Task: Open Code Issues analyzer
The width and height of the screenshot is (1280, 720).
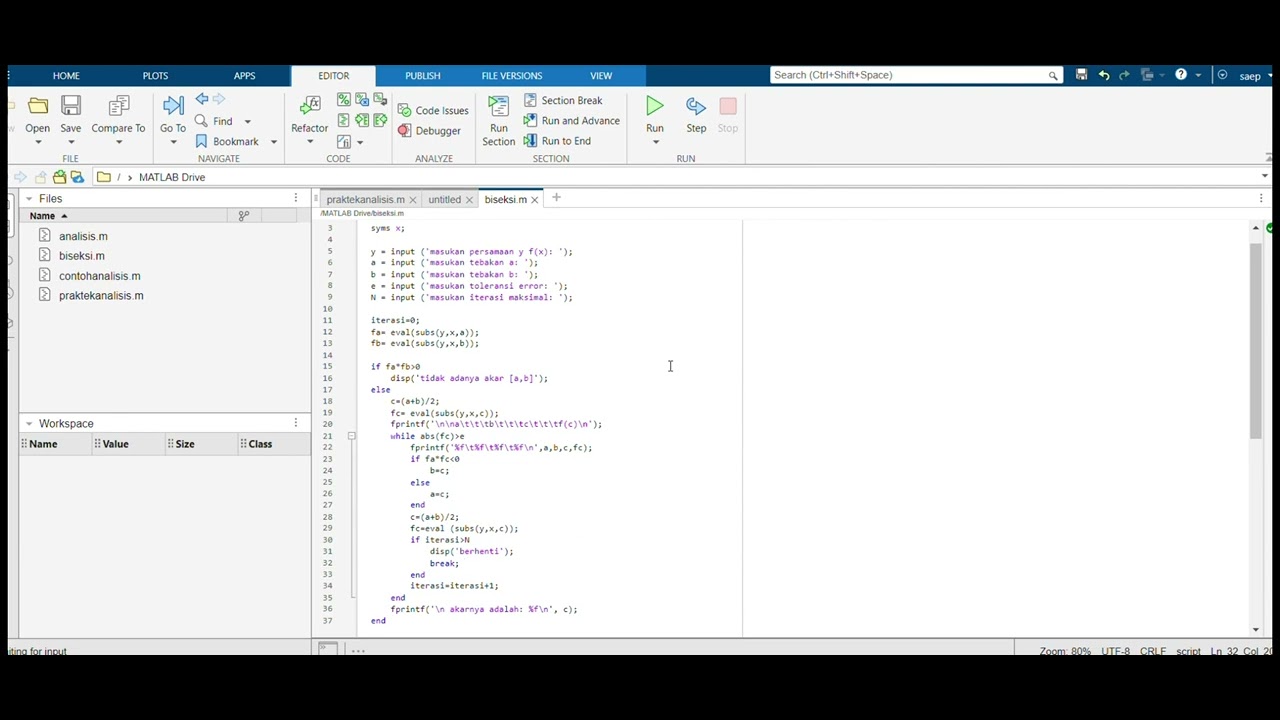Action: point(433,110)
